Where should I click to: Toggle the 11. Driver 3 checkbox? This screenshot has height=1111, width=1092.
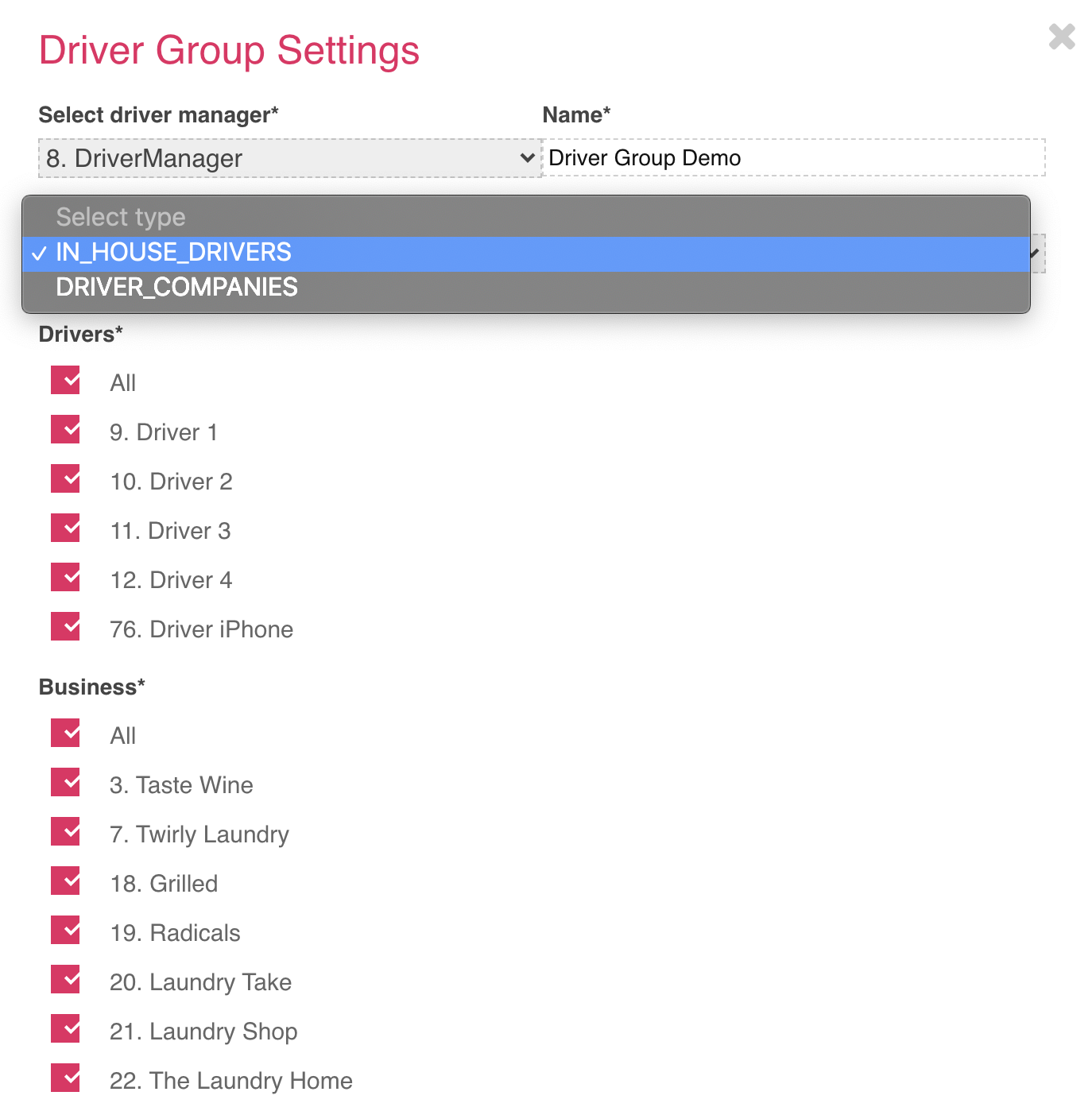(x=66, y=528)
